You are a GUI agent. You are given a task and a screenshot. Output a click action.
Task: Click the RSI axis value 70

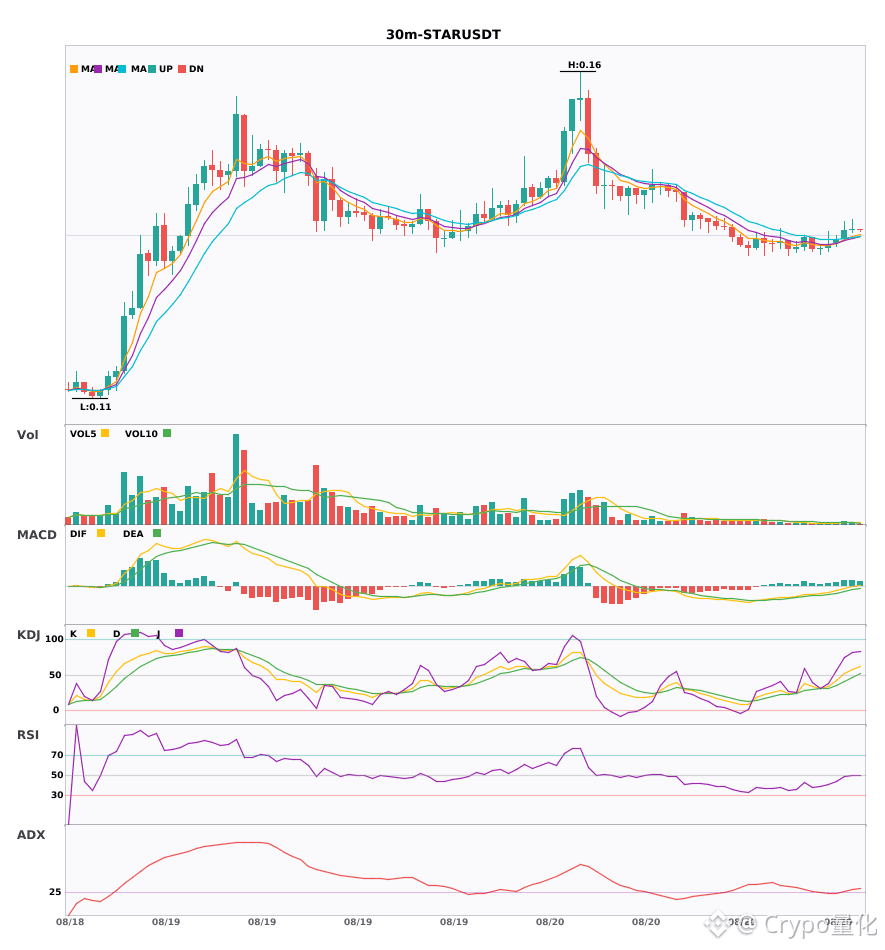click(x=58, y=755)
